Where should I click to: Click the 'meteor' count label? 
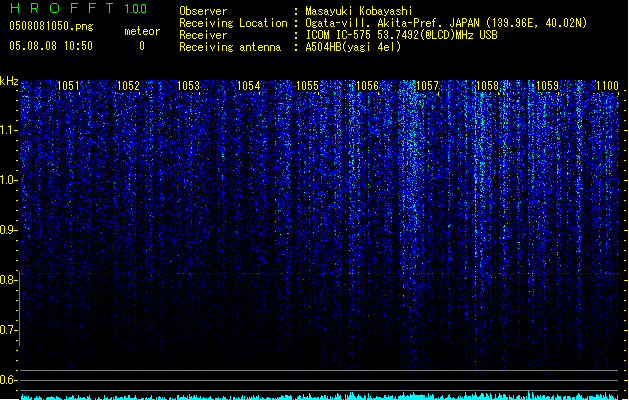[x=142, y=31]
